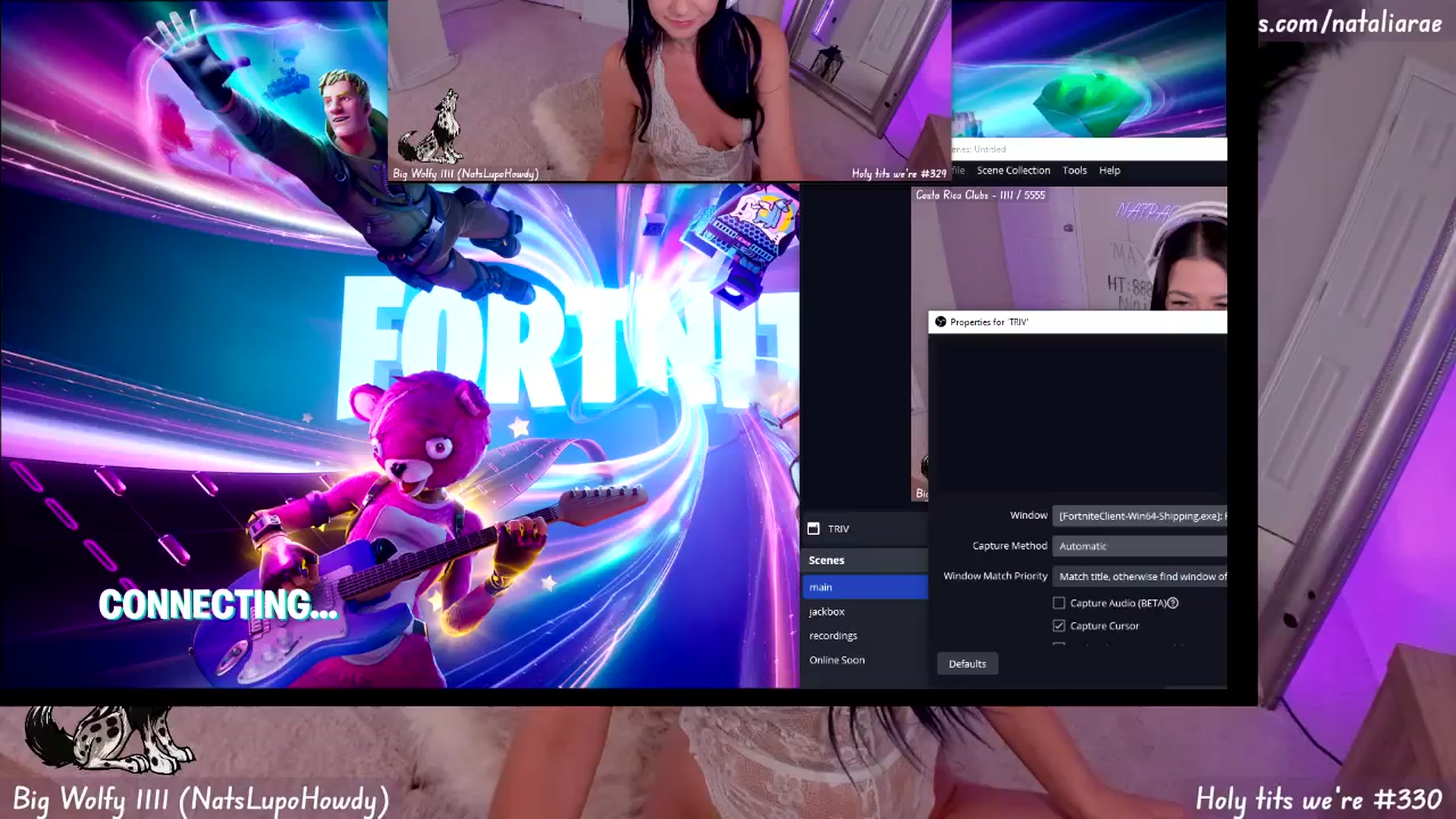This screenshot has height=819, width=1456.
Task: Open the Capture Method dropdown set to Automatic
Action: [1140, 546]
